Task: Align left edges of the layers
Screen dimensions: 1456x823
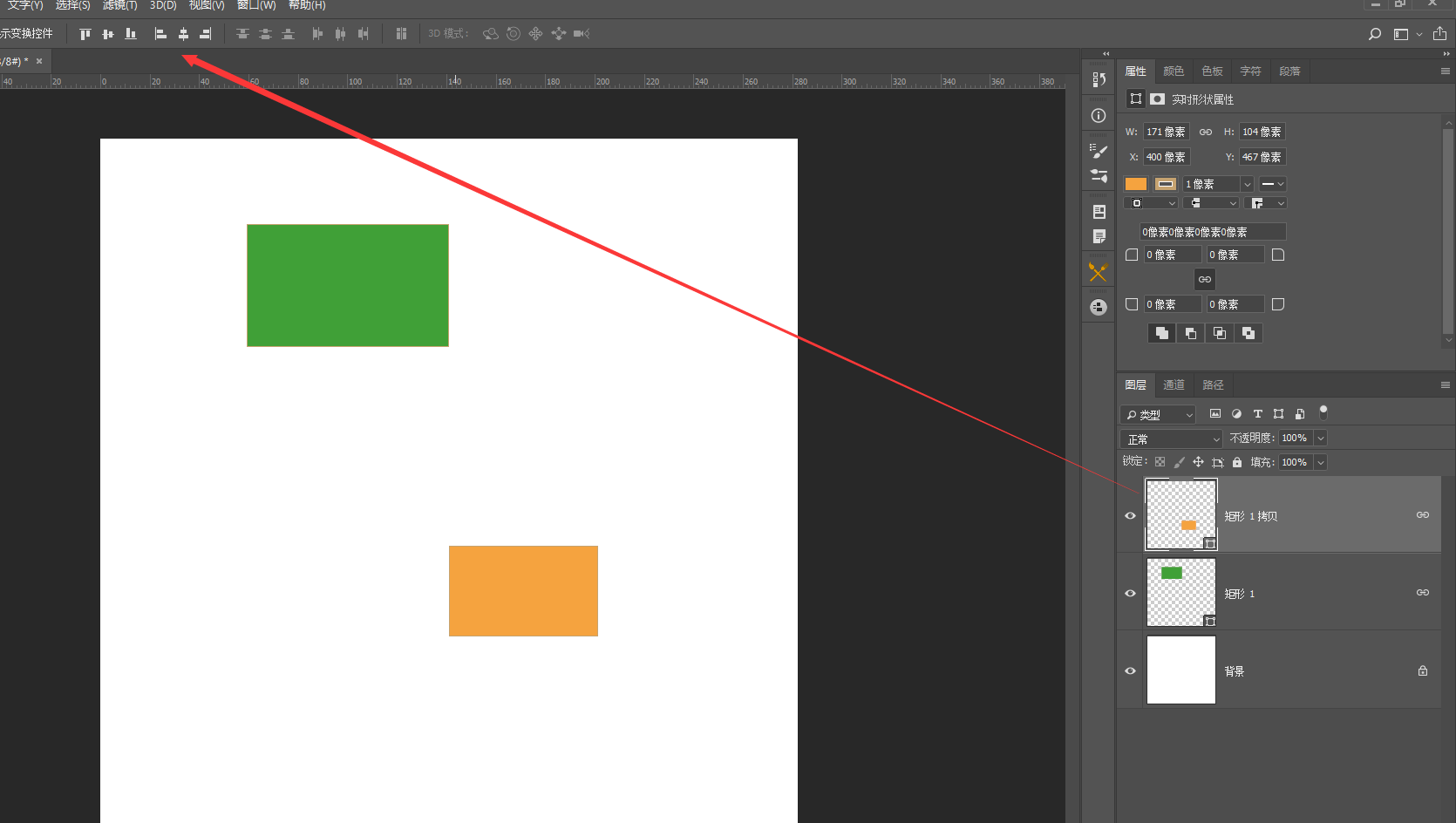Action: (x=160, y=34)
